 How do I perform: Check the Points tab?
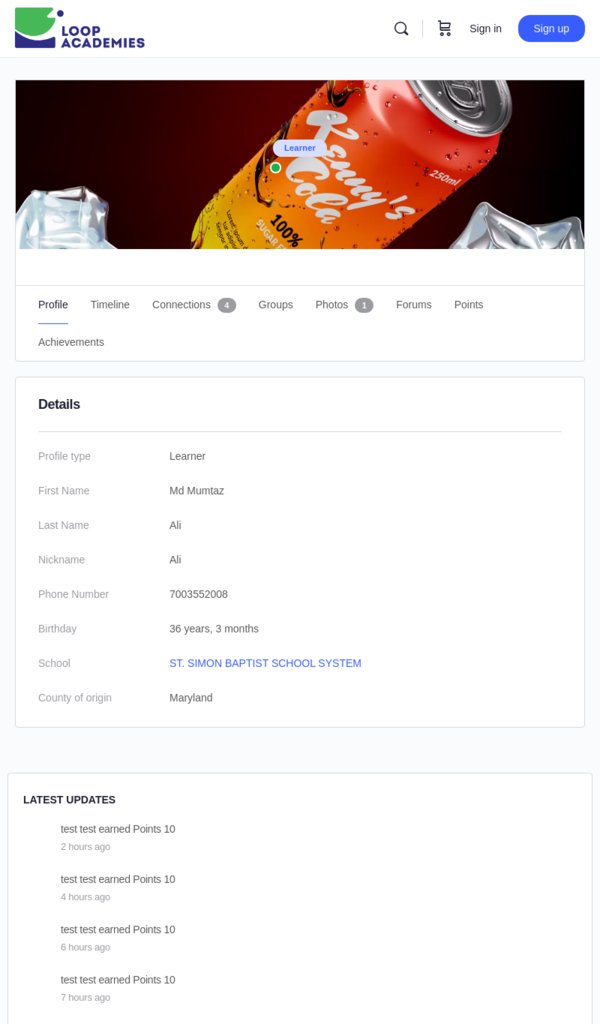468,304
